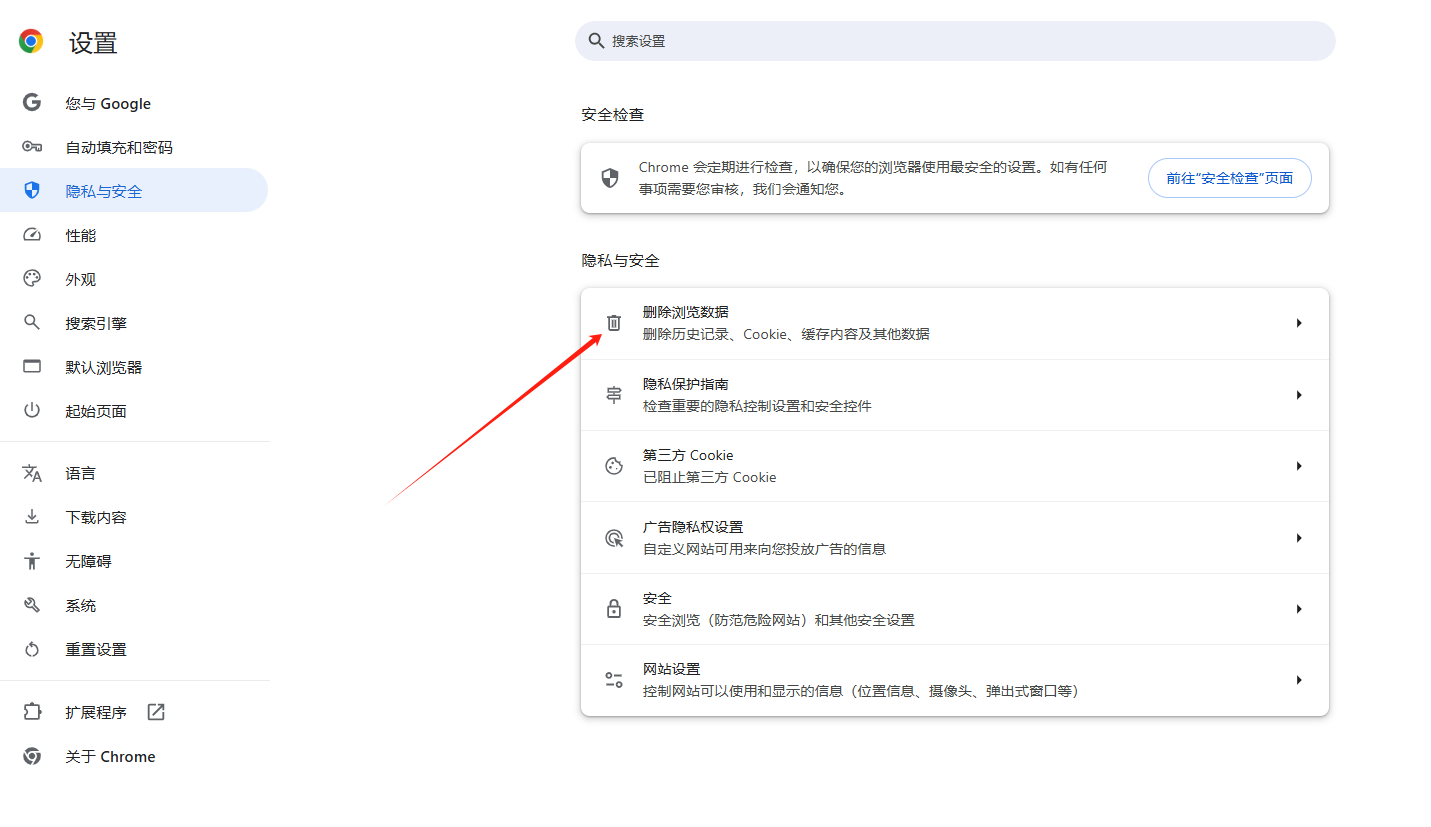The image size is (1431, 827).
Task: Open 下载内容 in the sidebar
Action: [x=134, y=517]
